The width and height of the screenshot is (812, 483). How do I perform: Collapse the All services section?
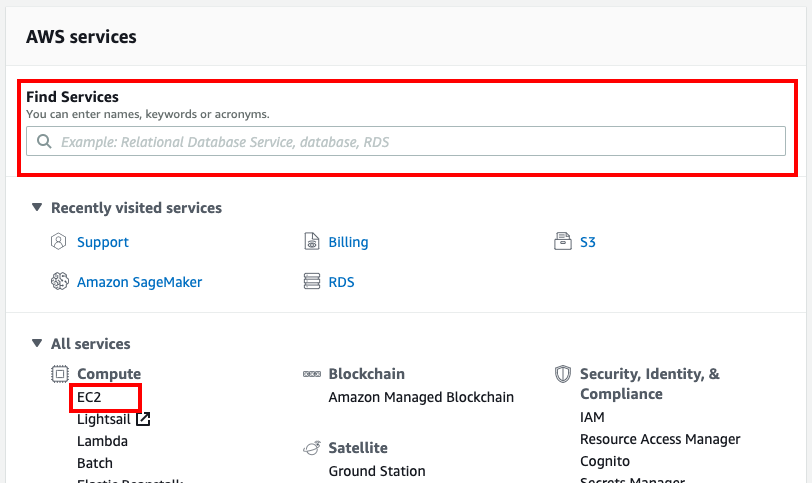[37, 343]
